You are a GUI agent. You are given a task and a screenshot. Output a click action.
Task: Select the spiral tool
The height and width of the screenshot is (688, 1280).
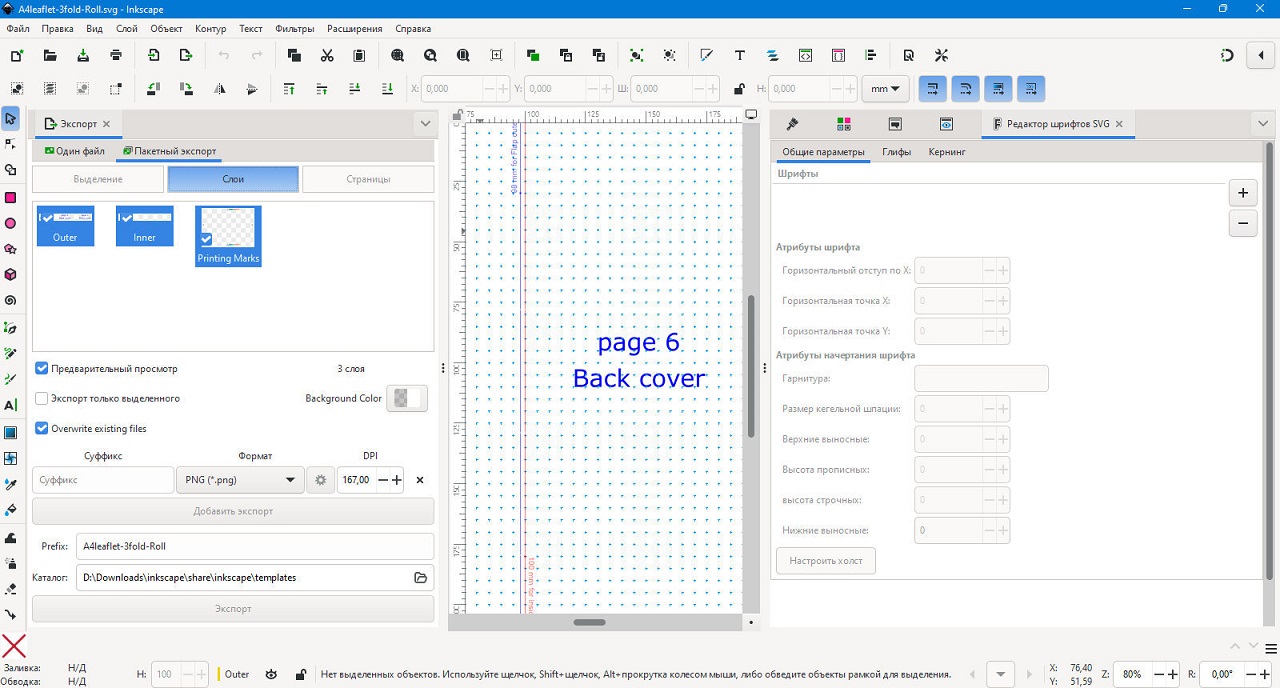click(x=11, y=301)
